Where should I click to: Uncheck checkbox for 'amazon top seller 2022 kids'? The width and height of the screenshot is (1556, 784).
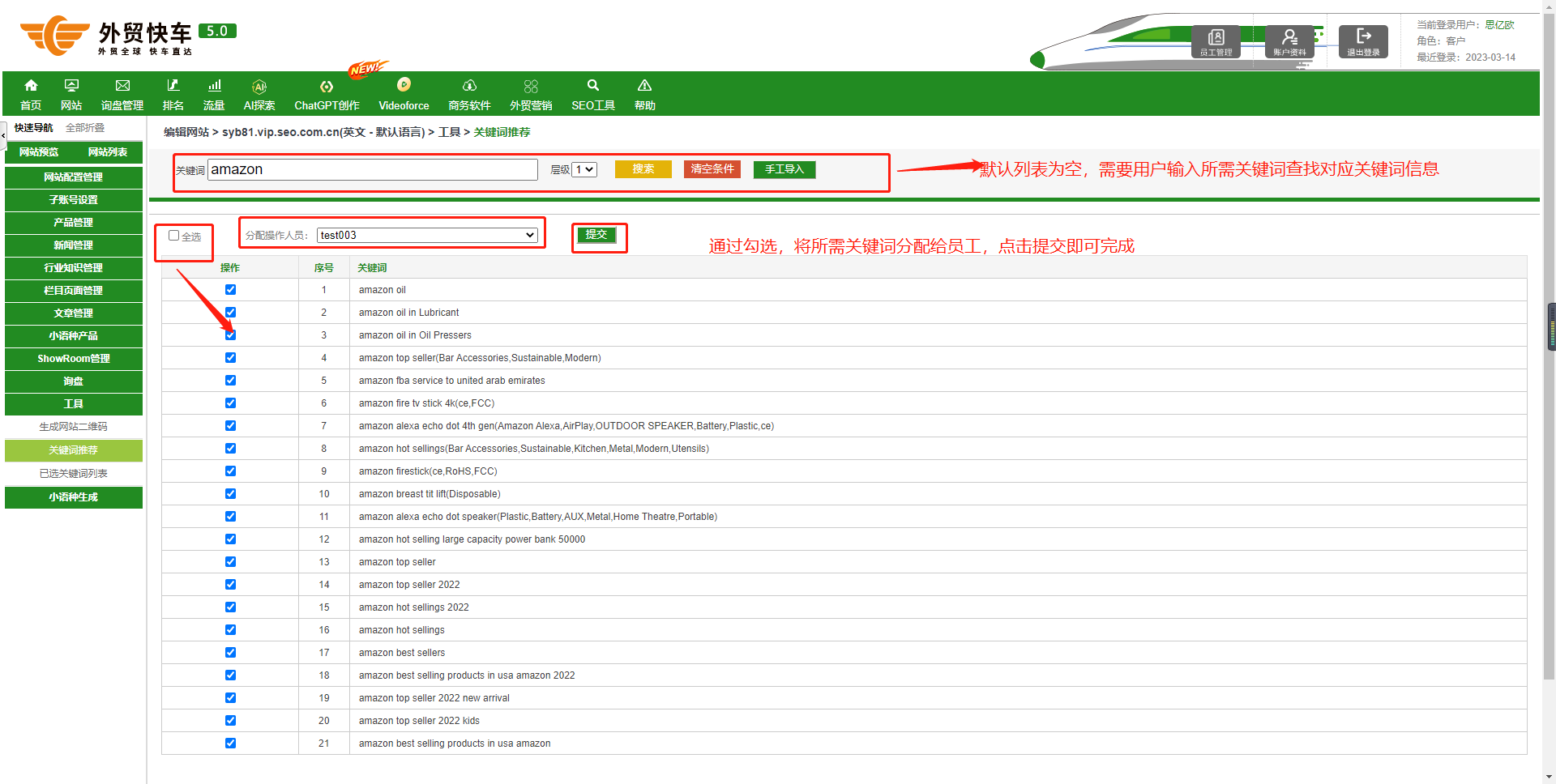[230, 721]
